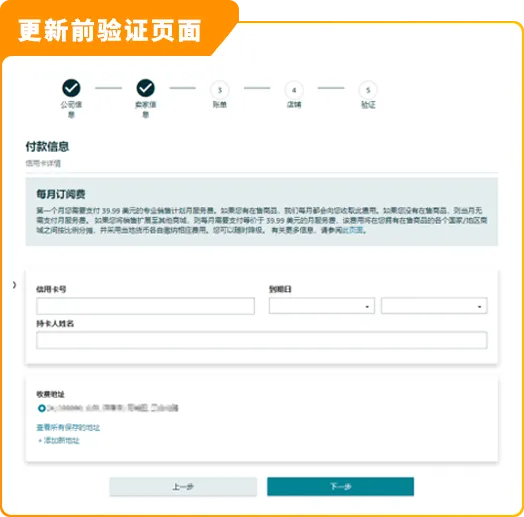This screenshot has width=524, height=517.
Task: Click the completed 公司信息 step checkmark
Action: 71,88
